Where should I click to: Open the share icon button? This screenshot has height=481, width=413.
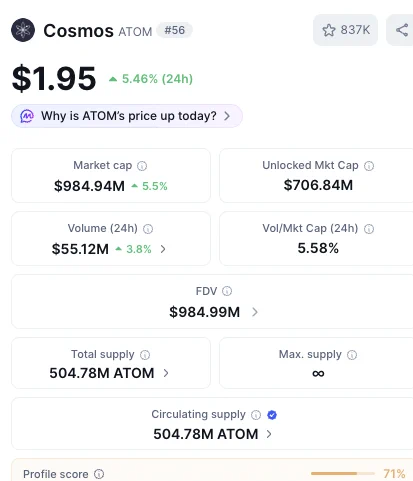[402, 30]
